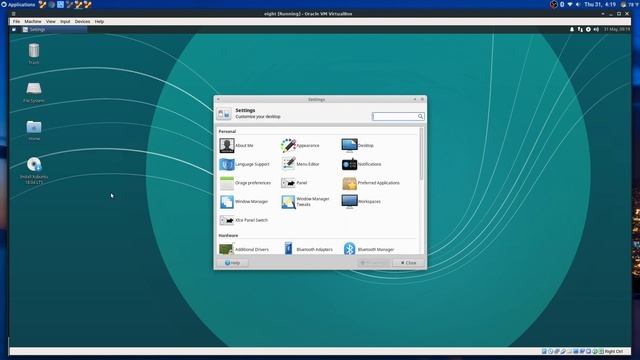The height and width of the screenshot is (360, 640).
Task: Open VirtualBox Help menu
Action: pyautogui.click(x=99, y=21)
